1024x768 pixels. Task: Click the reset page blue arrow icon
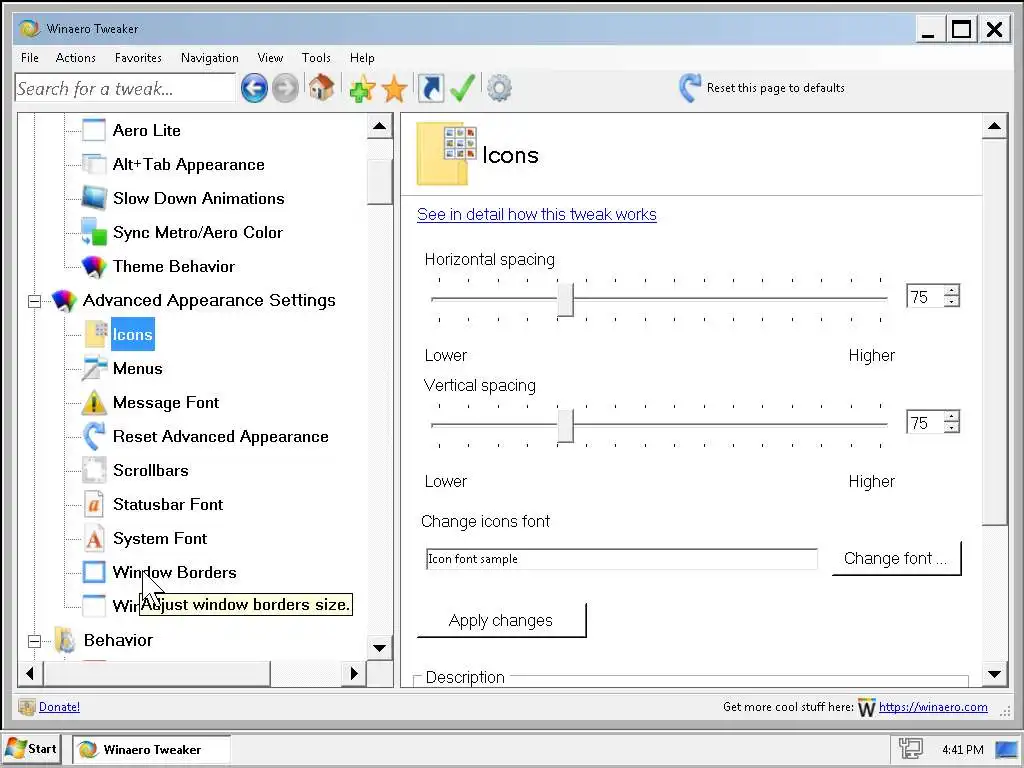[x=690, y=88]
